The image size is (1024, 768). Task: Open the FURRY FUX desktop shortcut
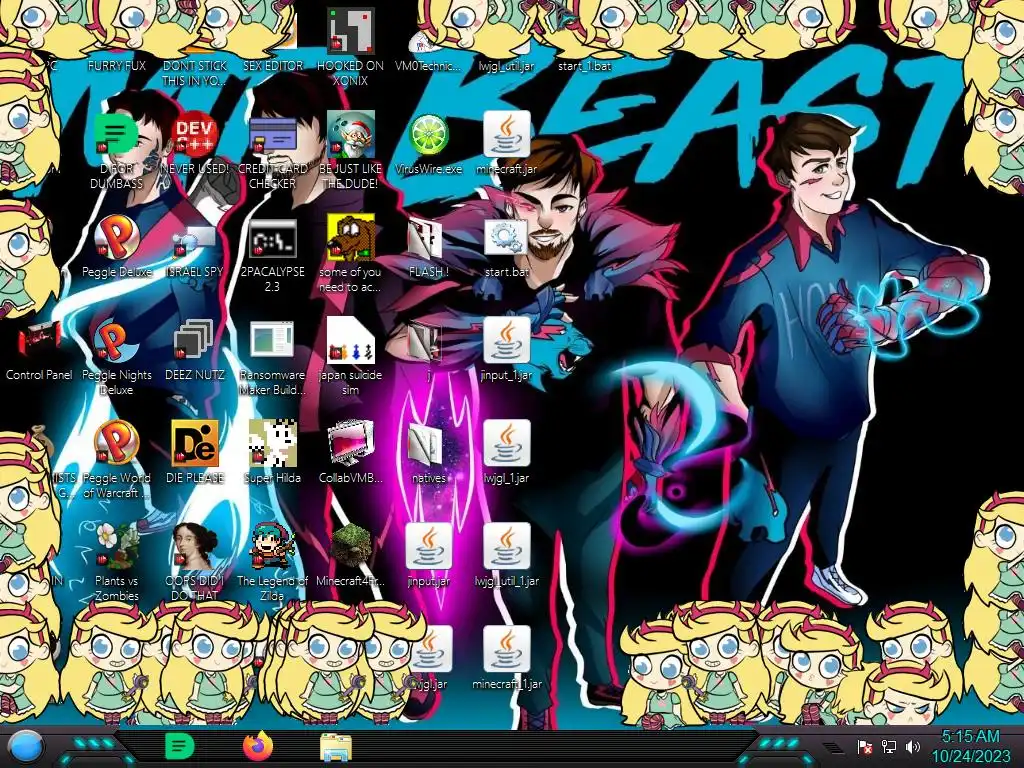click(x=116, y=65)
